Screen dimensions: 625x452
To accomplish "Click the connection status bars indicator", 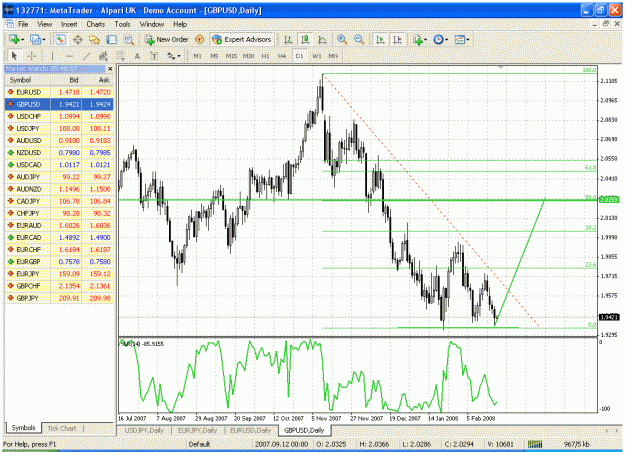I will (x=535, y=444).
